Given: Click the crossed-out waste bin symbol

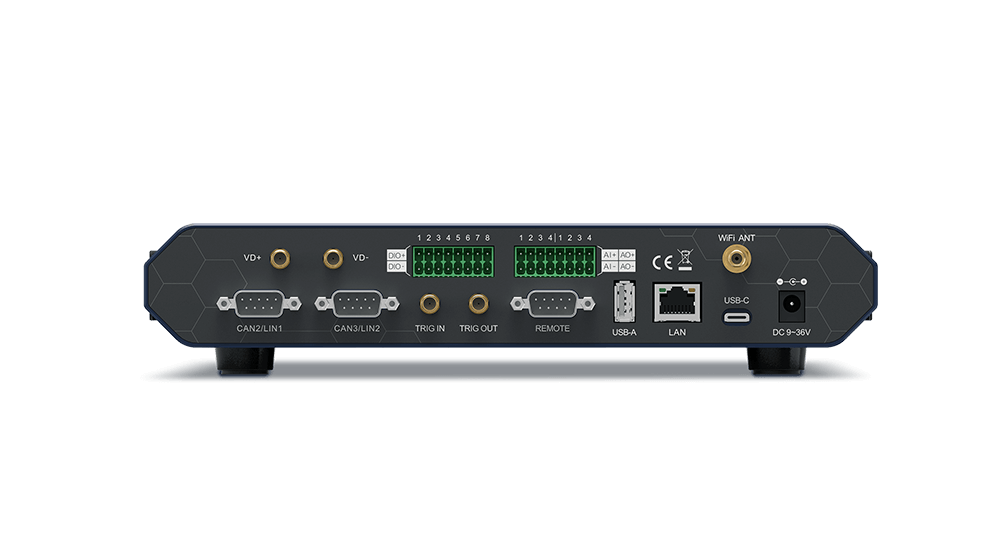Looking at the screenshot, I should (685, 262).
